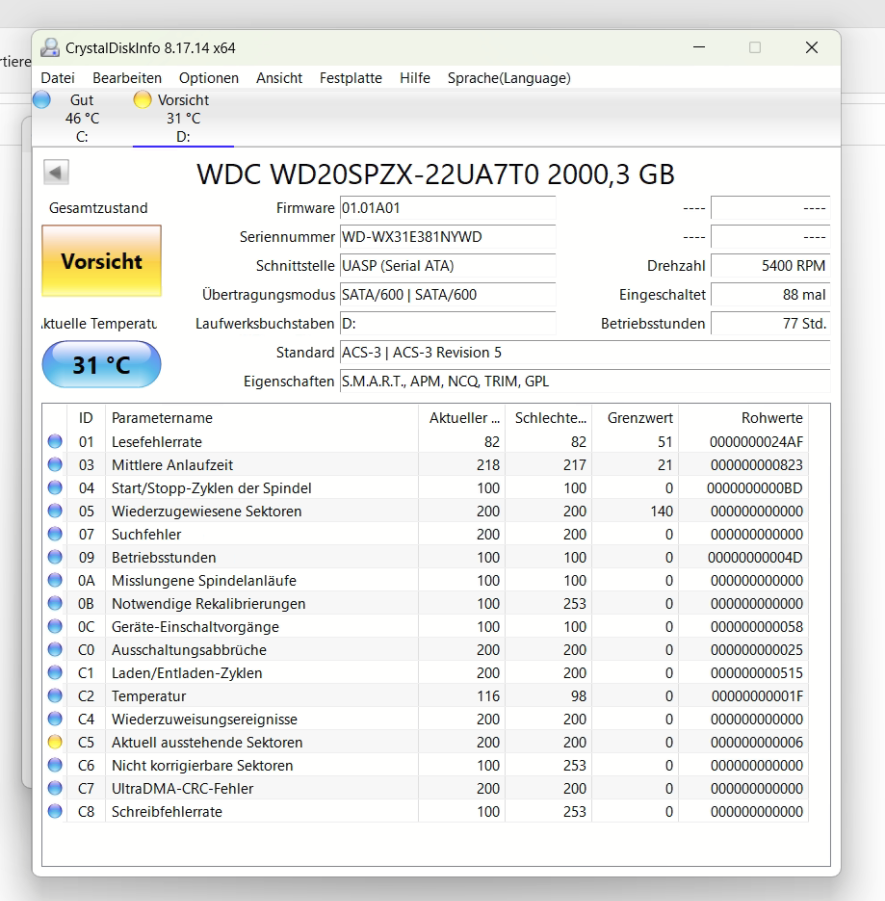Open the Bearbeiten menu

coord(127,78)
